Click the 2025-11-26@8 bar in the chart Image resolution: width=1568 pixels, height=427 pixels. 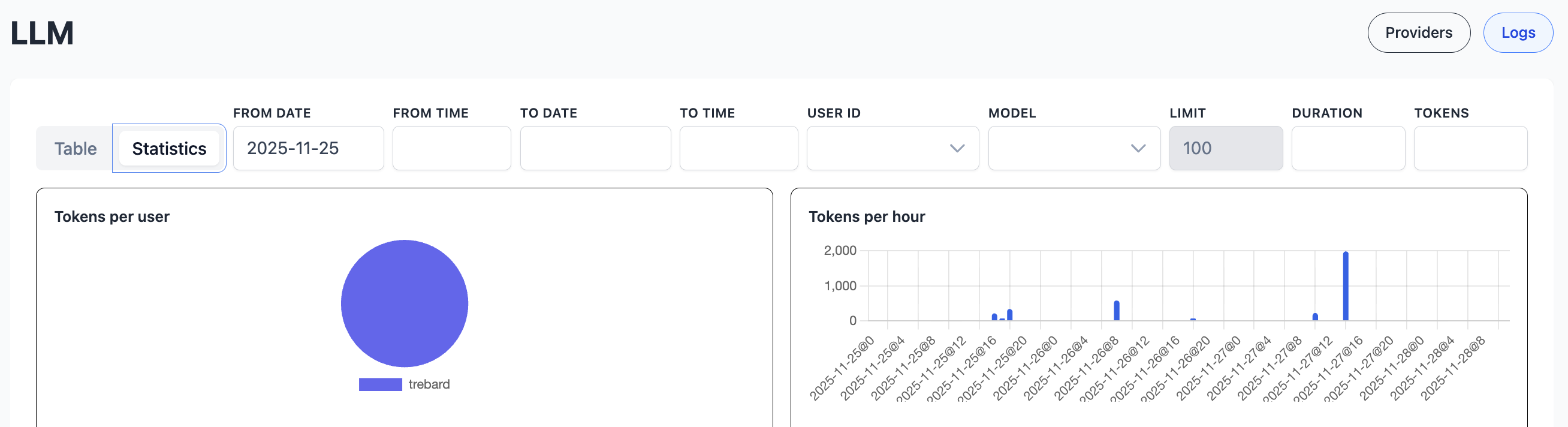click(1116, 311)
